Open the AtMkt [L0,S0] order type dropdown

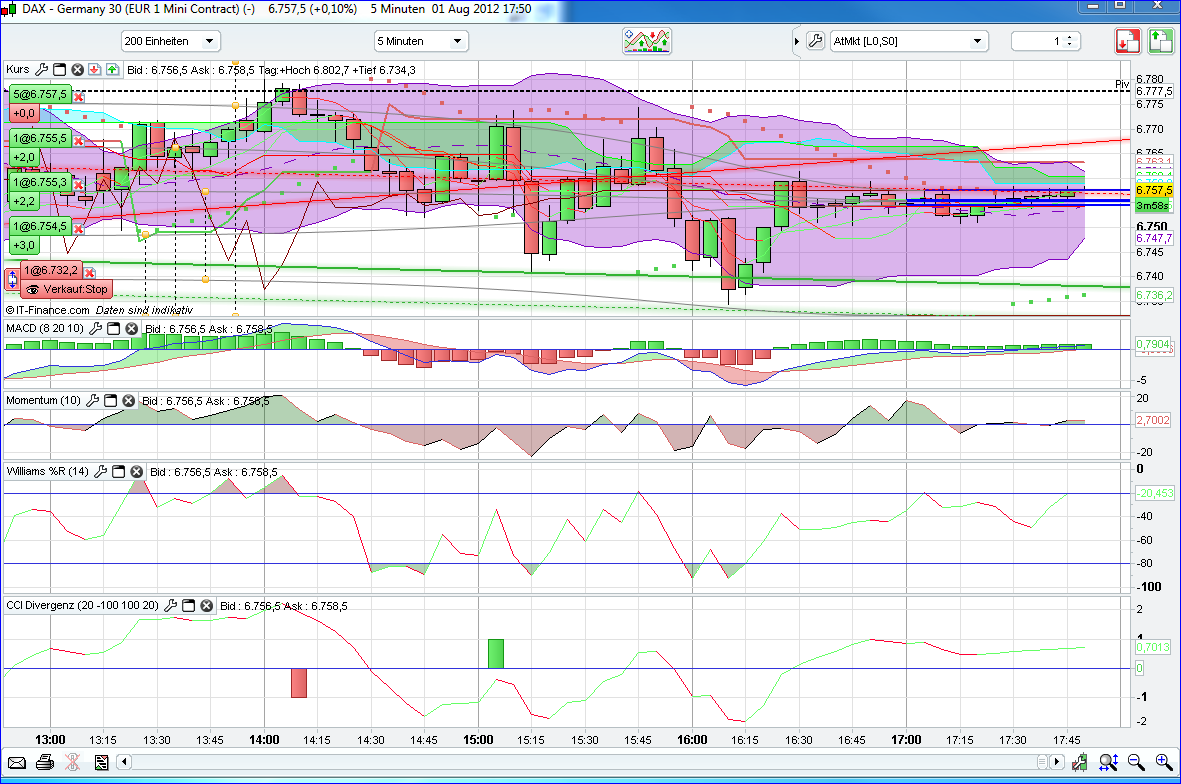click(x=909, y=41)
